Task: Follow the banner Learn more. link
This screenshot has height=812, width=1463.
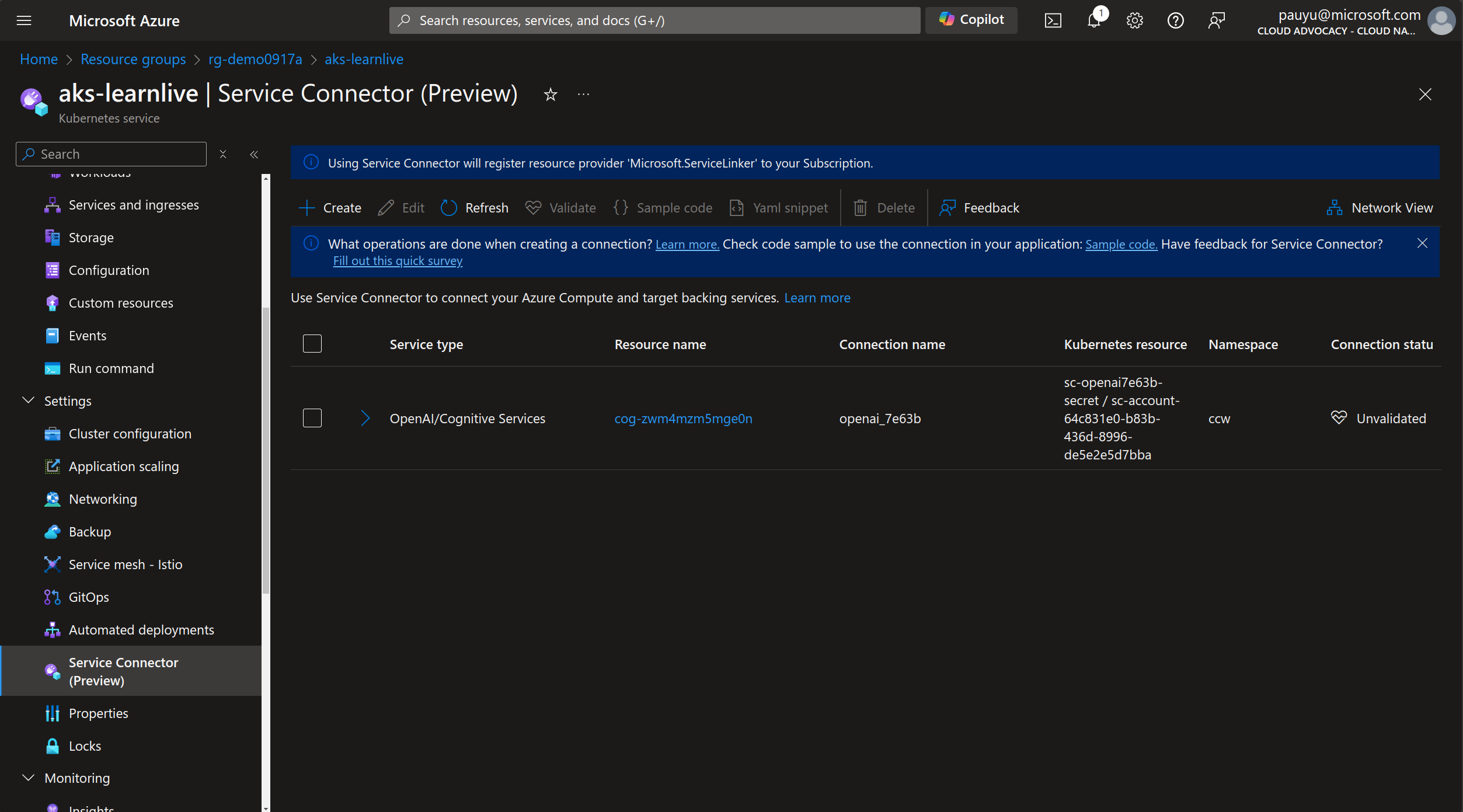Action: (x=687, y=245)
